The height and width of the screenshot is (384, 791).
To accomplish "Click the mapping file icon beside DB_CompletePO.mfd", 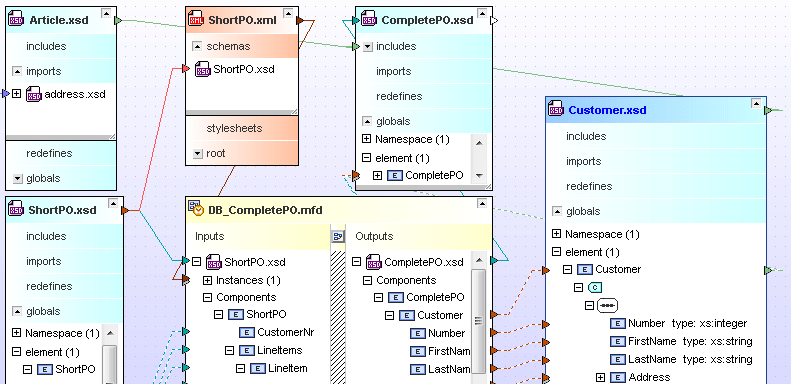I will [x=196, y=208].
